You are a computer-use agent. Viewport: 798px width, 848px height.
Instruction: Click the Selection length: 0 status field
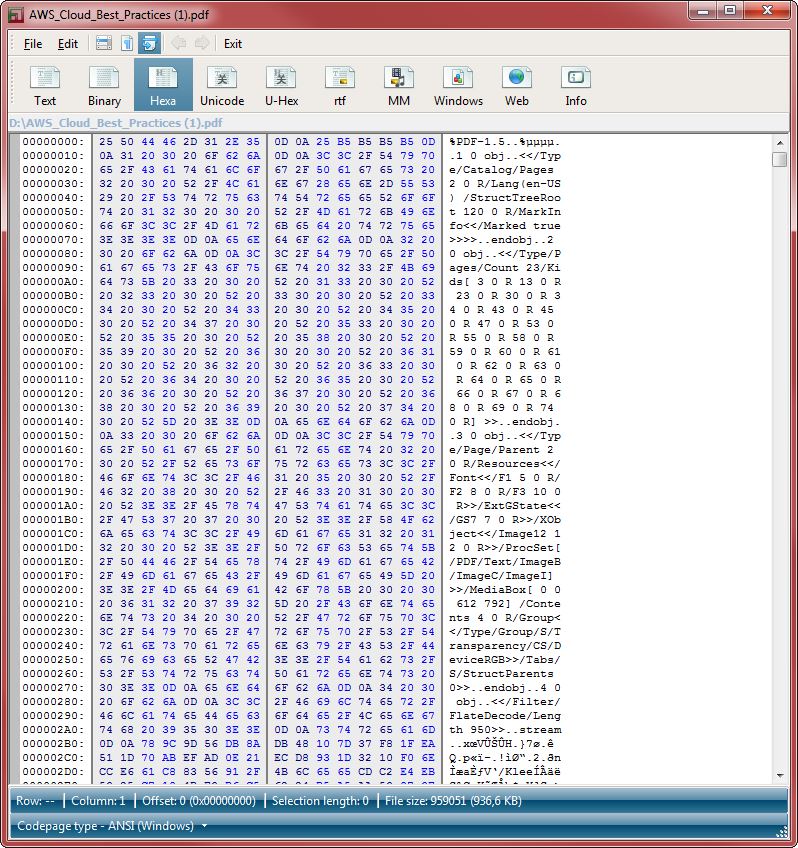tap(320, 801)
